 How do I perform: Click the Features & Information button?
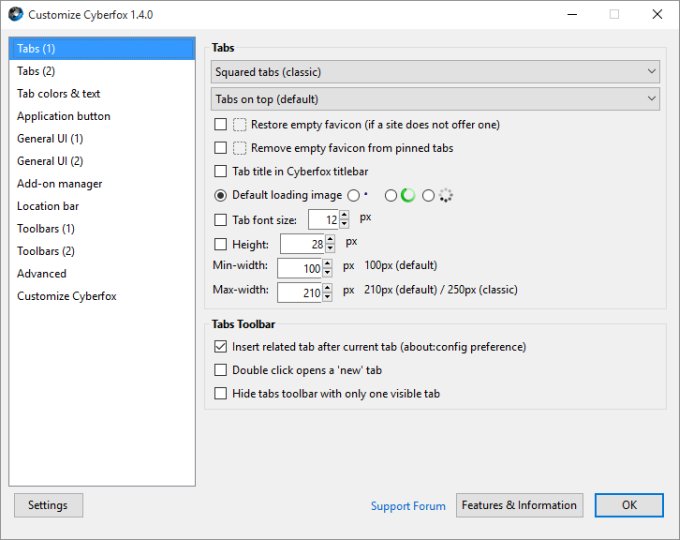[519, 505]
